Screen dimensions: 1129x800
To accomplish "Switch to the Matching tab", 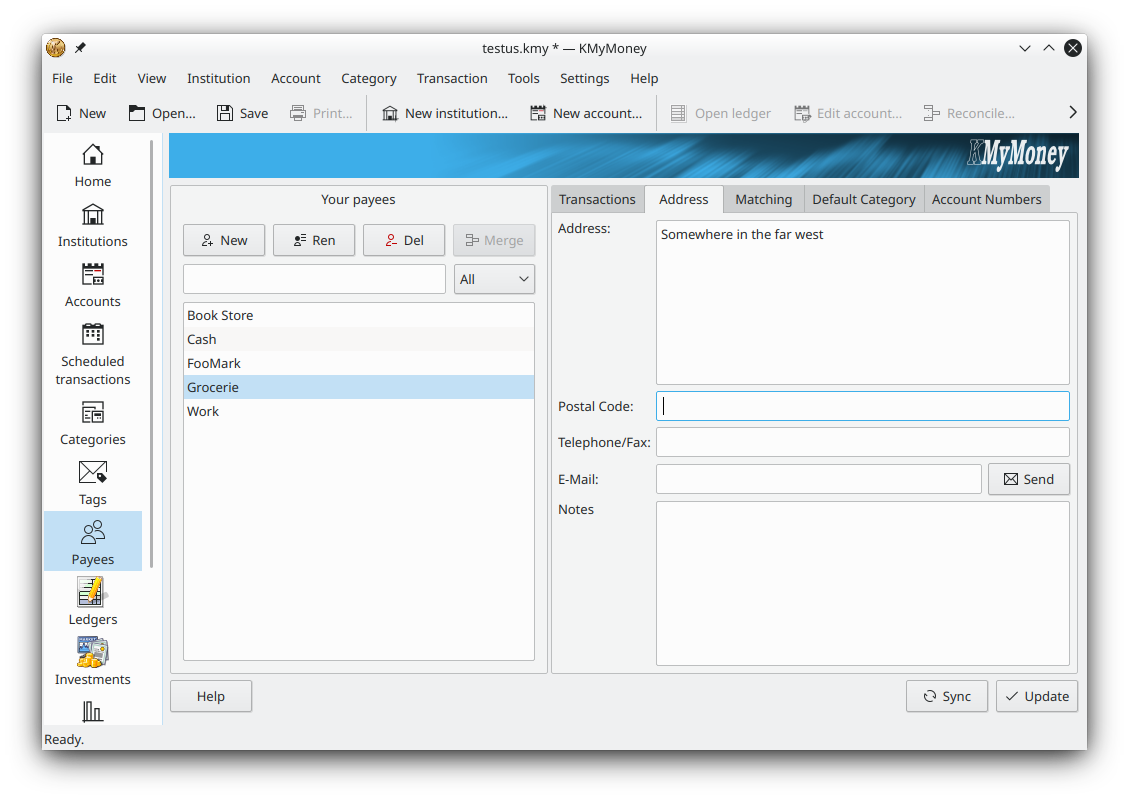I will click(763, 199).
